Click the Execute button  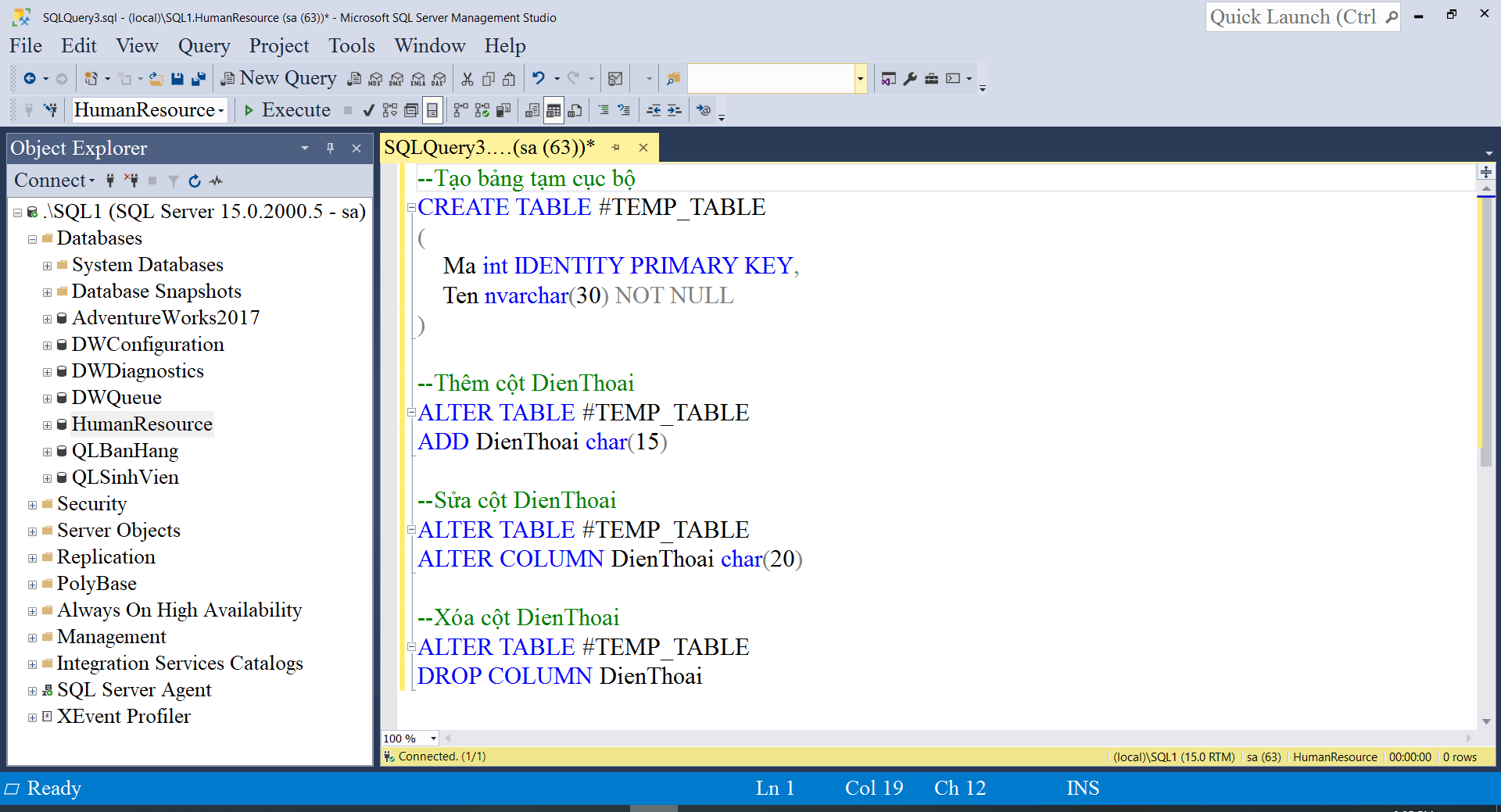pyautogui.click(x=287, y=110)
